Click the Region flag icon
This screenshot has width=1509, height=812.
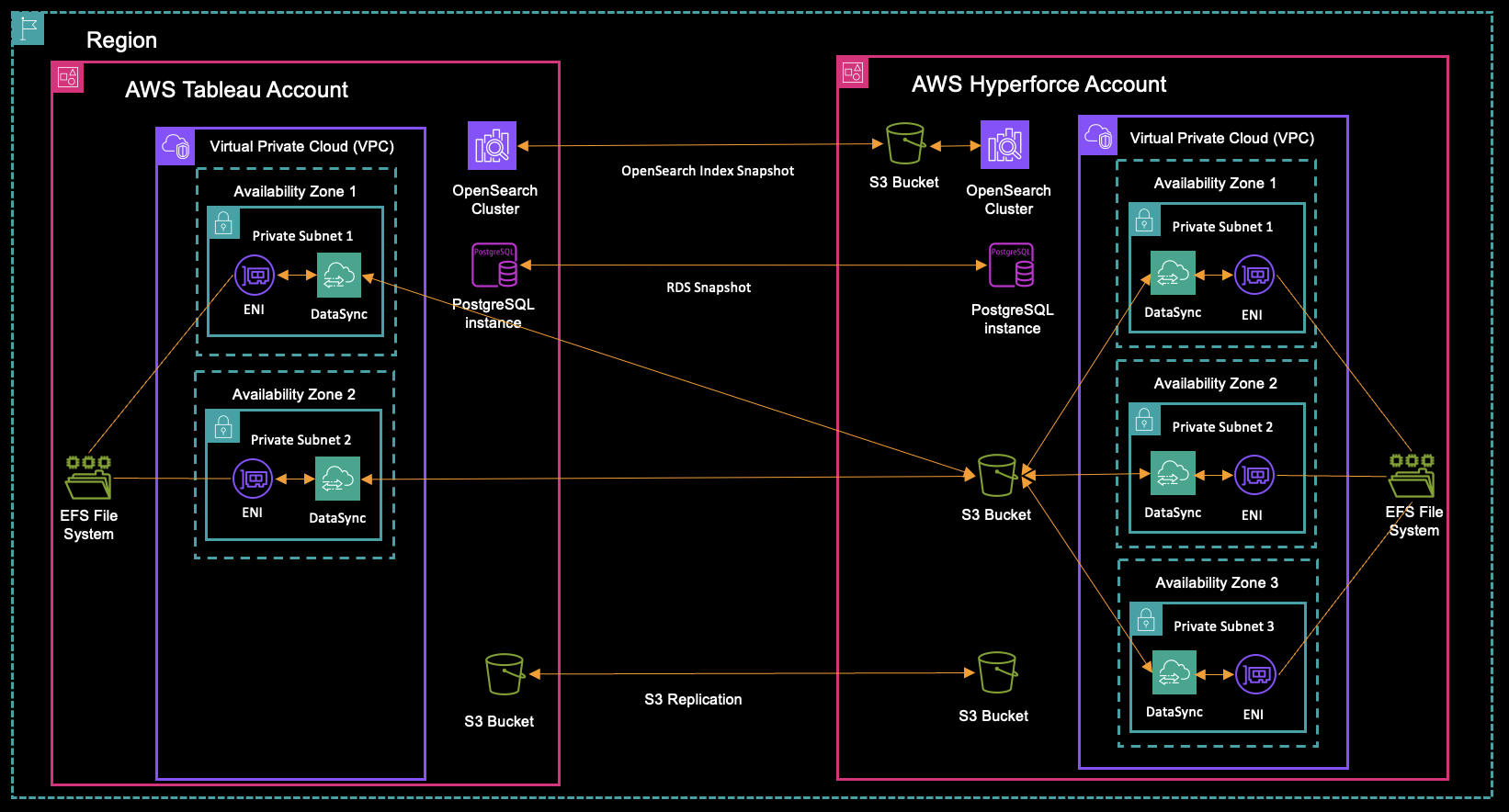[x=28, y=28]
